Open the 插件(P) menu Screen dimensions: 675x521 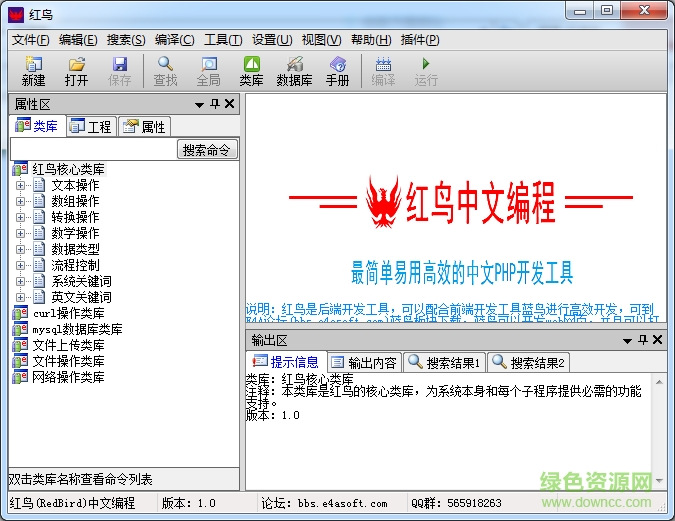(x=420, y=40)
